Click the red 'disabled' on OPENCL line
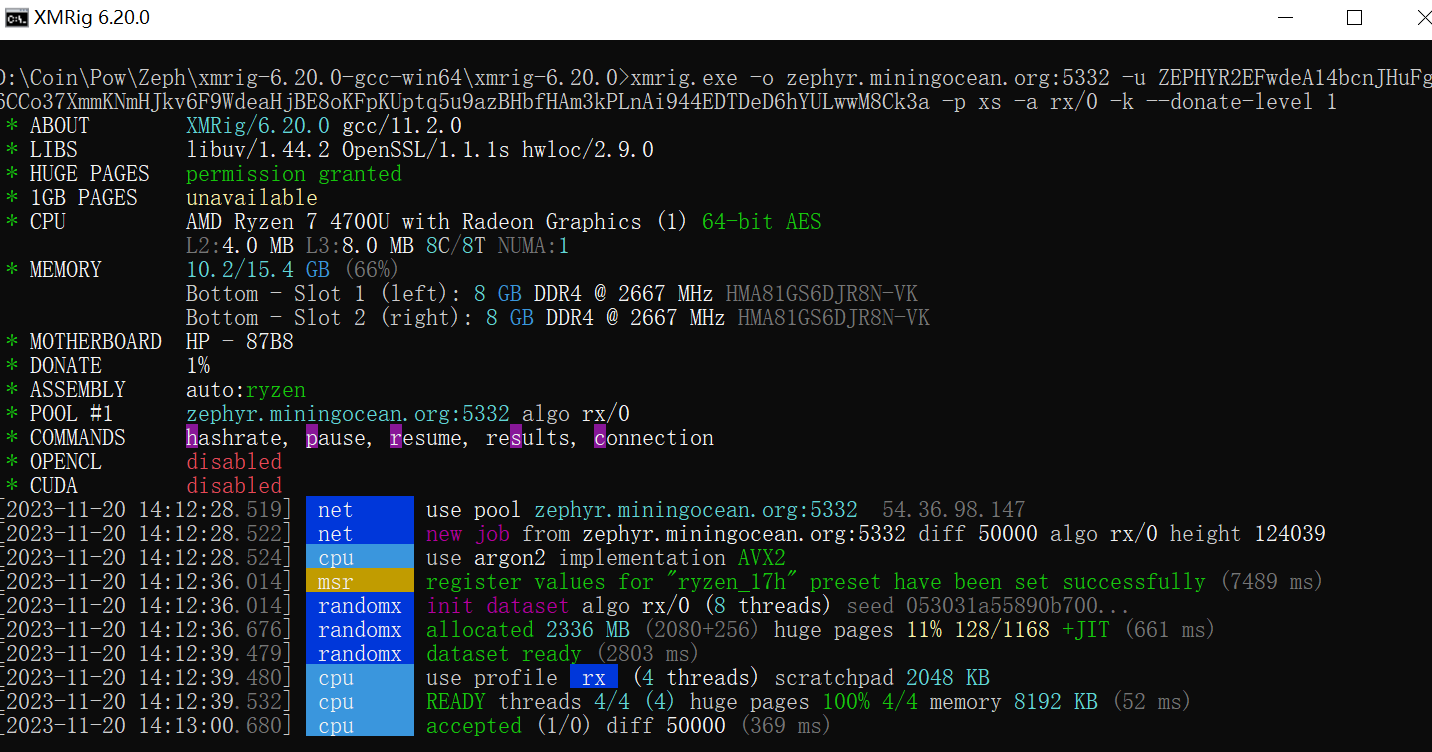1432x752 pixels. (x=234, y=462)
